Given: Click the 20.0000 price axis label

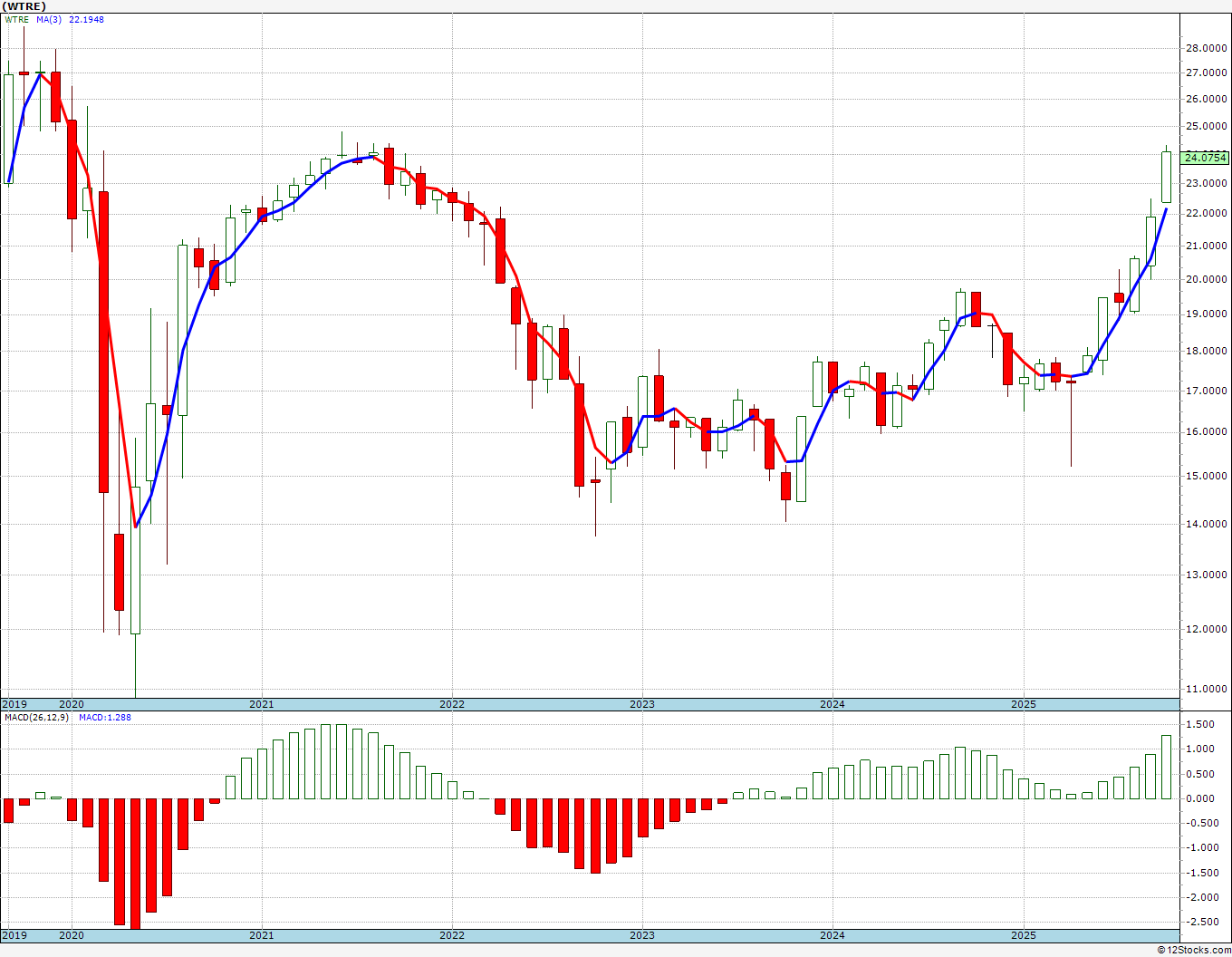Looking at the screenshot, I should pos(1206,279).
